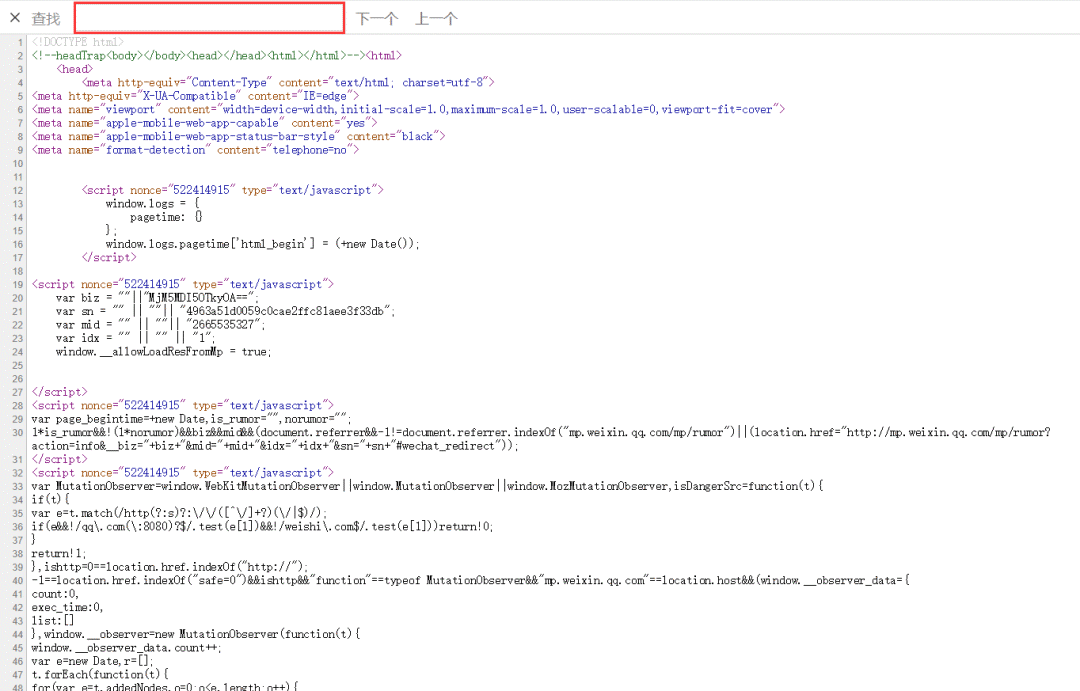Click the '__observer_data.count++' line
The height and width of the screenshot is (691, 1080).
click(126, 648)
